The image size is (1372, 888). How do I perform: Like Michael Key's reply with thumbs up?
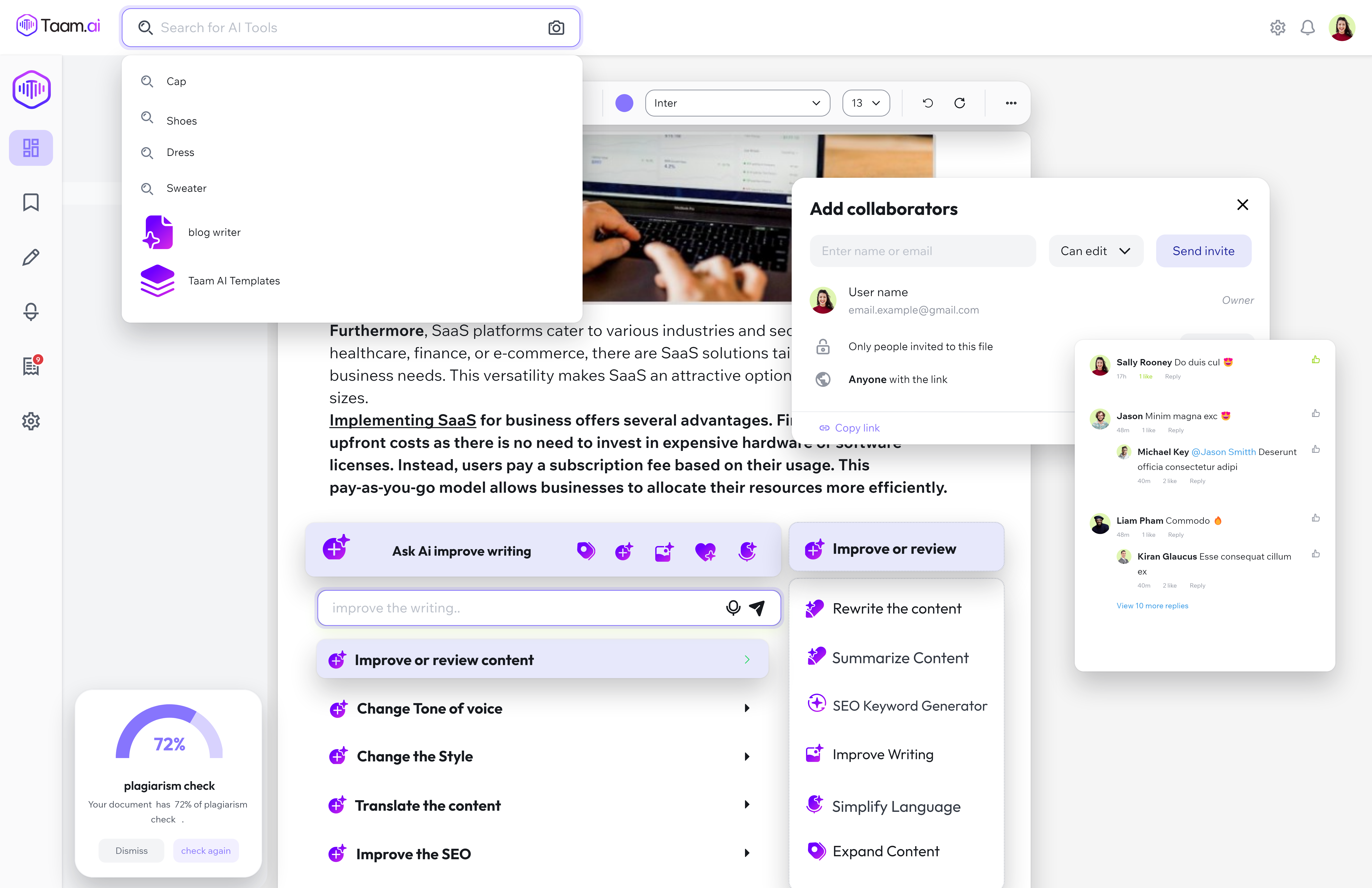(1315, 449)
